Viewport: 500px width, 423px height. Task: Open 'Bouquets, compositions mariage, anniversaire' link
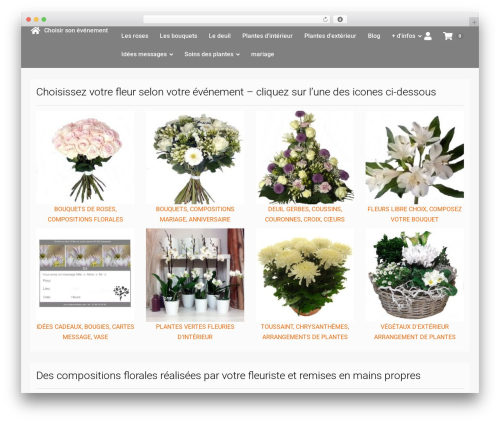[195, 214]
